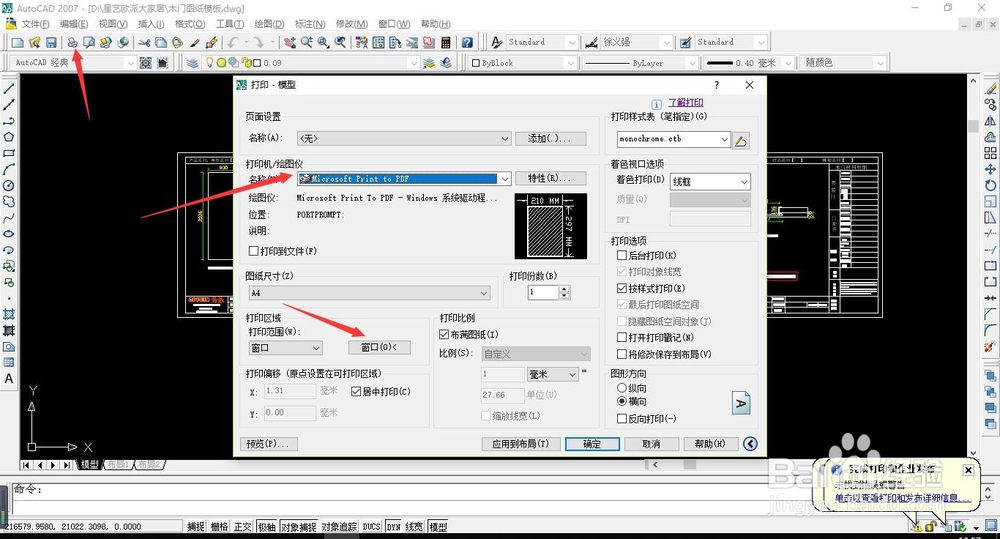Select the Circle draw tool

point(9,186)
